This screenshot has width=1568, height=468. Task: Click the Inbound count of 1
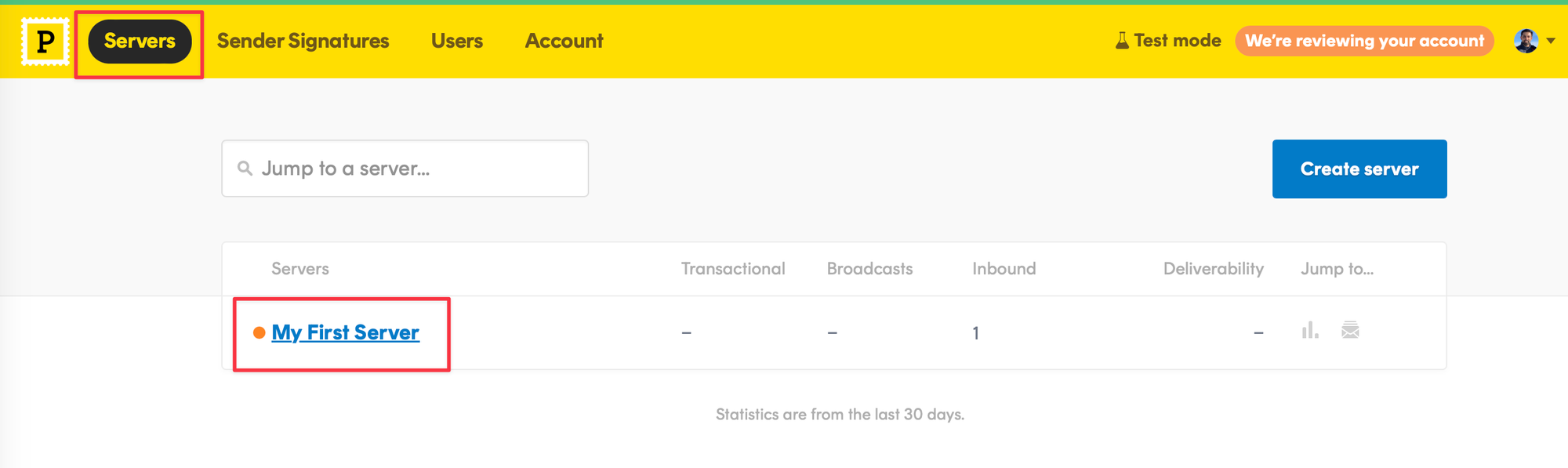click(x=976, y=333)
